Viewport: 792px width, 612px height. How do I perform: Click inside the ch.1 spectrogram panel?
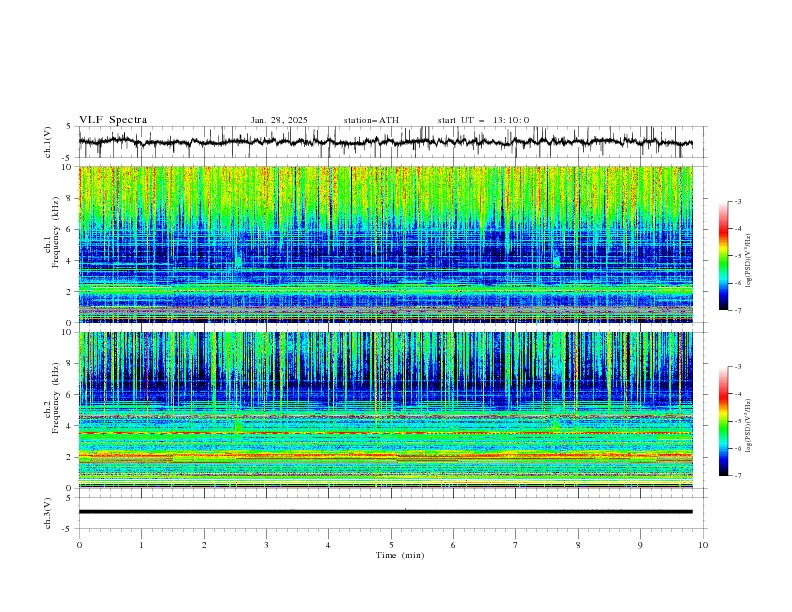point(385,244)
